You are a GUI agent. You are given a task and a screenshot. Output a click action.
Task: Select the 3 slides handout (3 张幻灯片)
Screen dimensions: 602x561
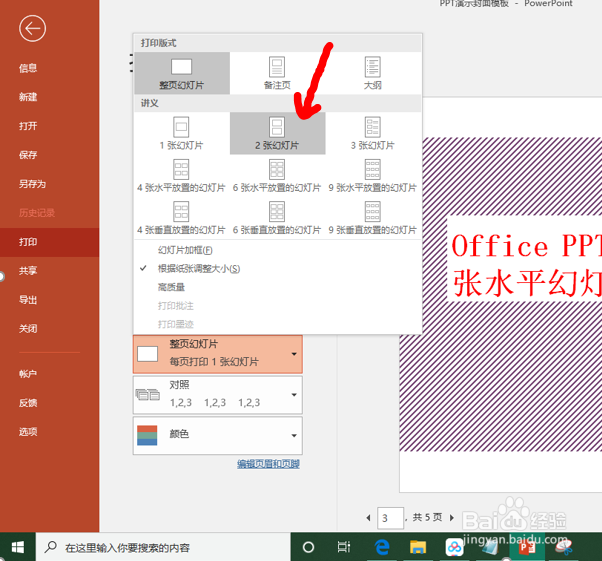click(x=373, y=133)
